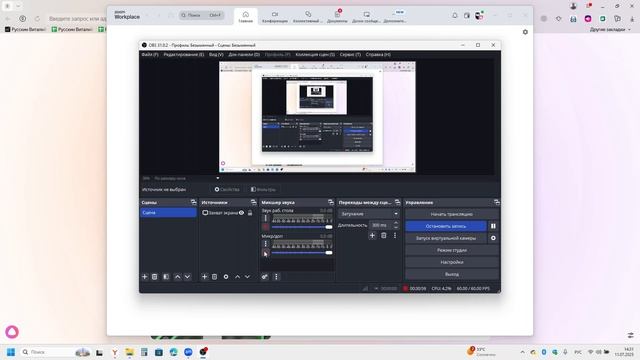Image resolution: width=640 pixels, height=360 pixels.
Task: Toggle lock on Захват экрана source
Action: tap(250, 213)
